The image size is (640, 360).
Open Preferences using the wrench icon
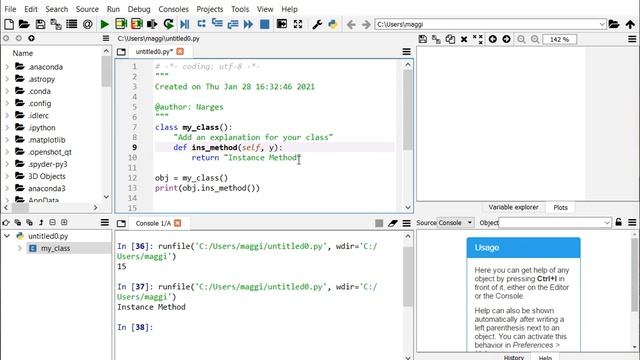[317, 24]
